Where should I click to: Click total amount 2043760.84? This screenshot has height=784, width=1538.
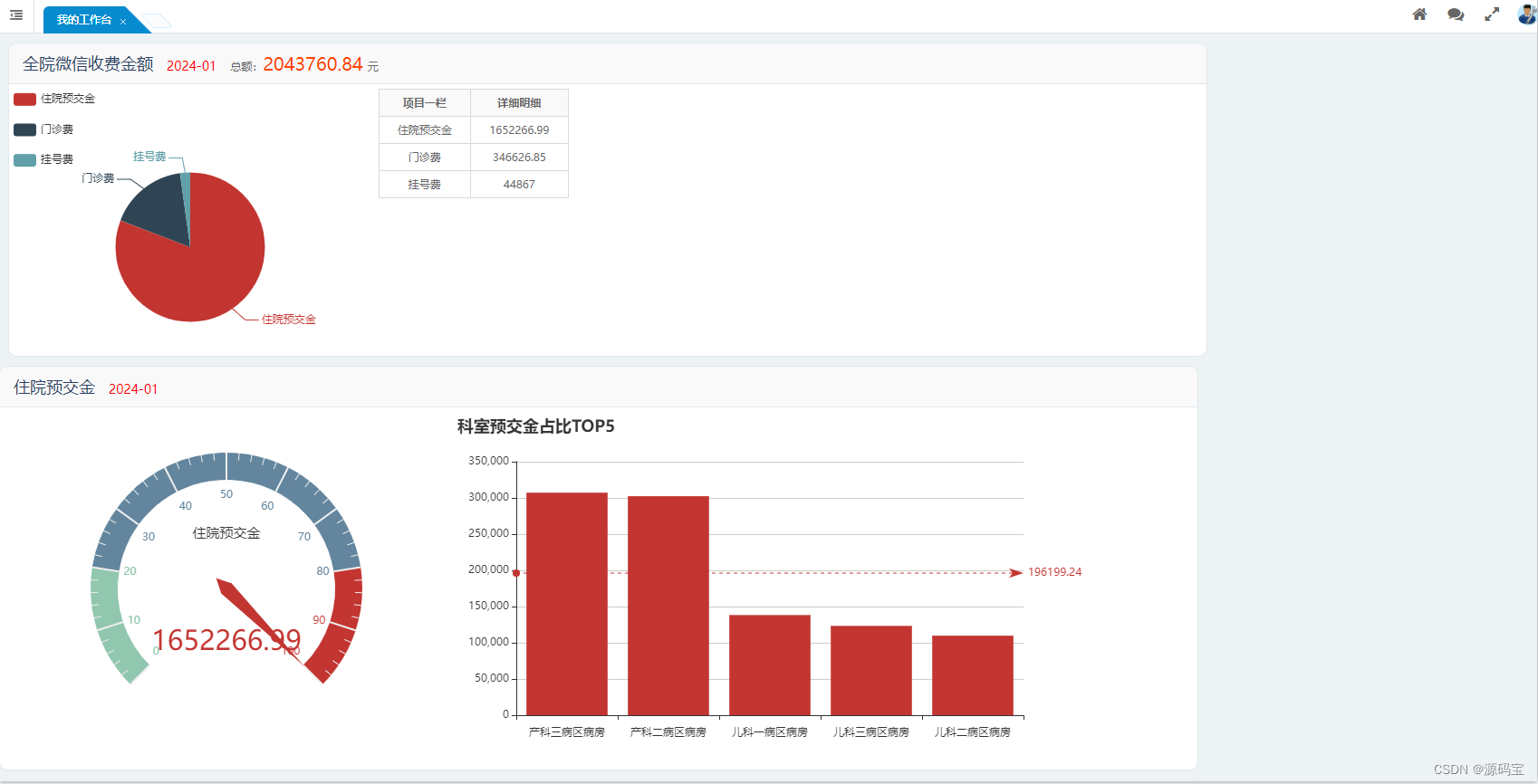pyautogui.click(x=312, y=64)
